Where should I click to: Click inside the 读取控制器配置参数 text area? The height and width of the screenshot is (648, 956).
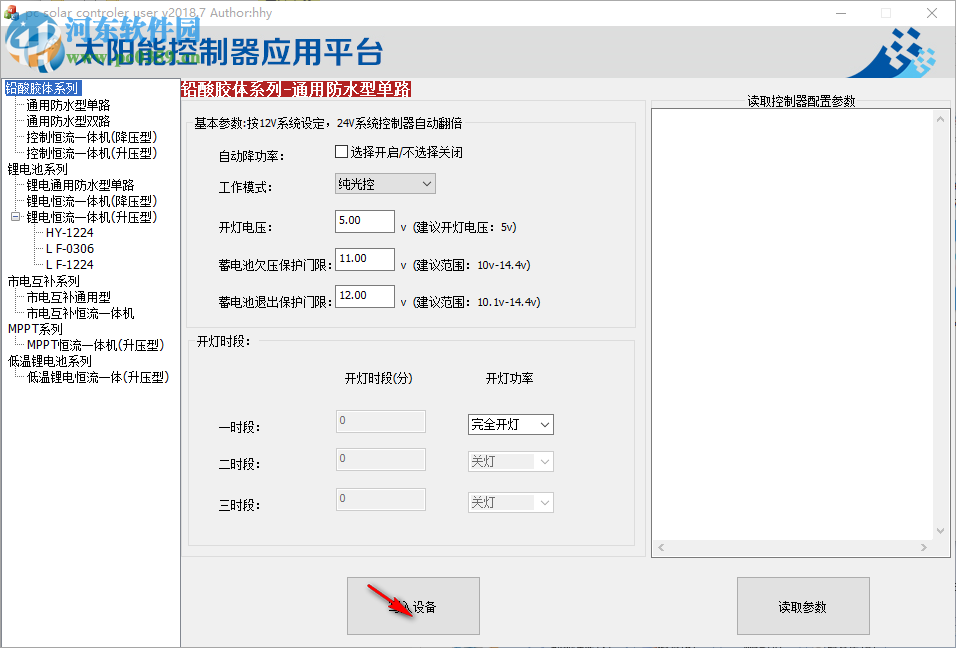pos(793,323)
